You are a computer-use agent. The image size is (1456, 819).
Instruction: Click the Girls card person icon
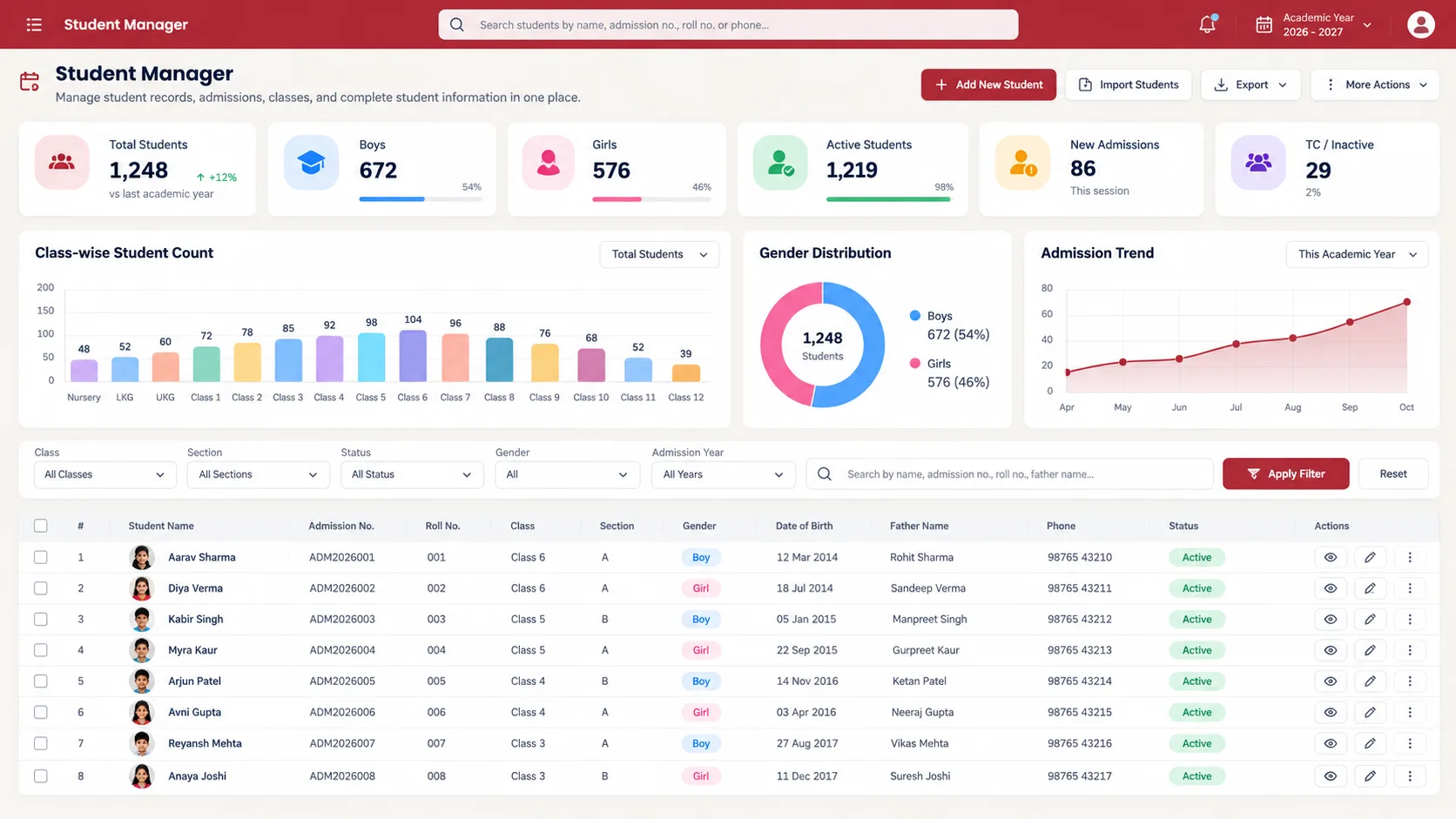(x=549, y=162)
